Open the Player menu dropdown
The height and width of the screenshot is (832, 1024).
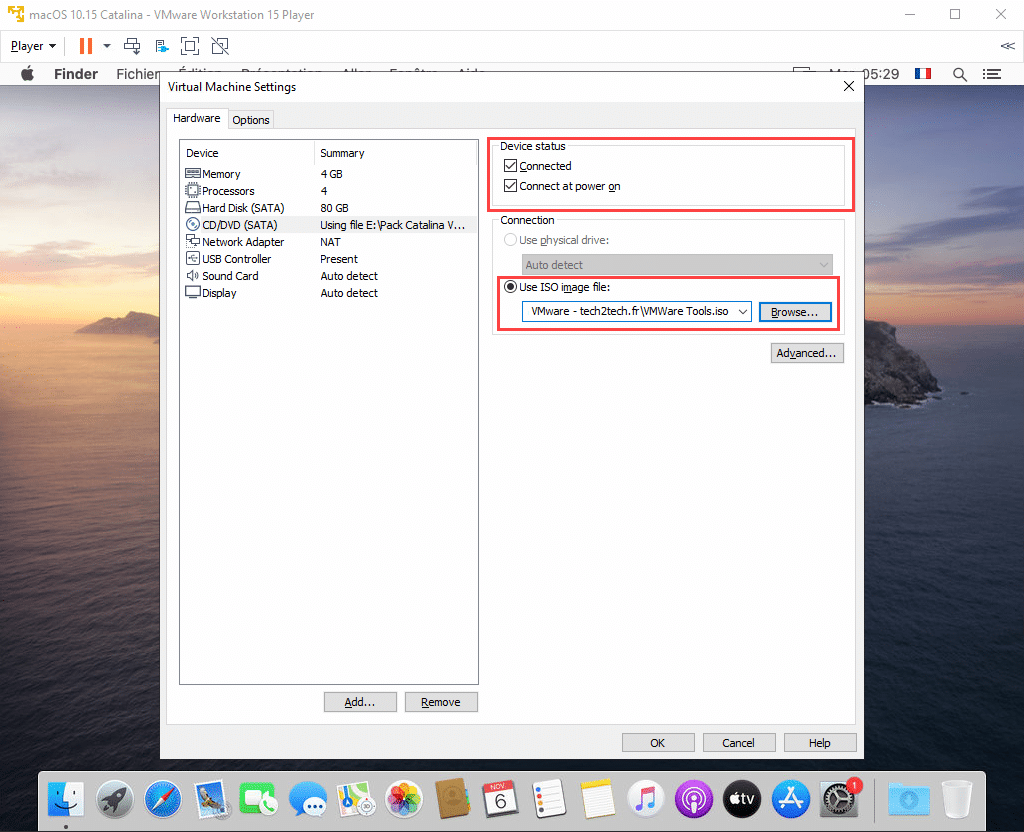pos(33,46)
